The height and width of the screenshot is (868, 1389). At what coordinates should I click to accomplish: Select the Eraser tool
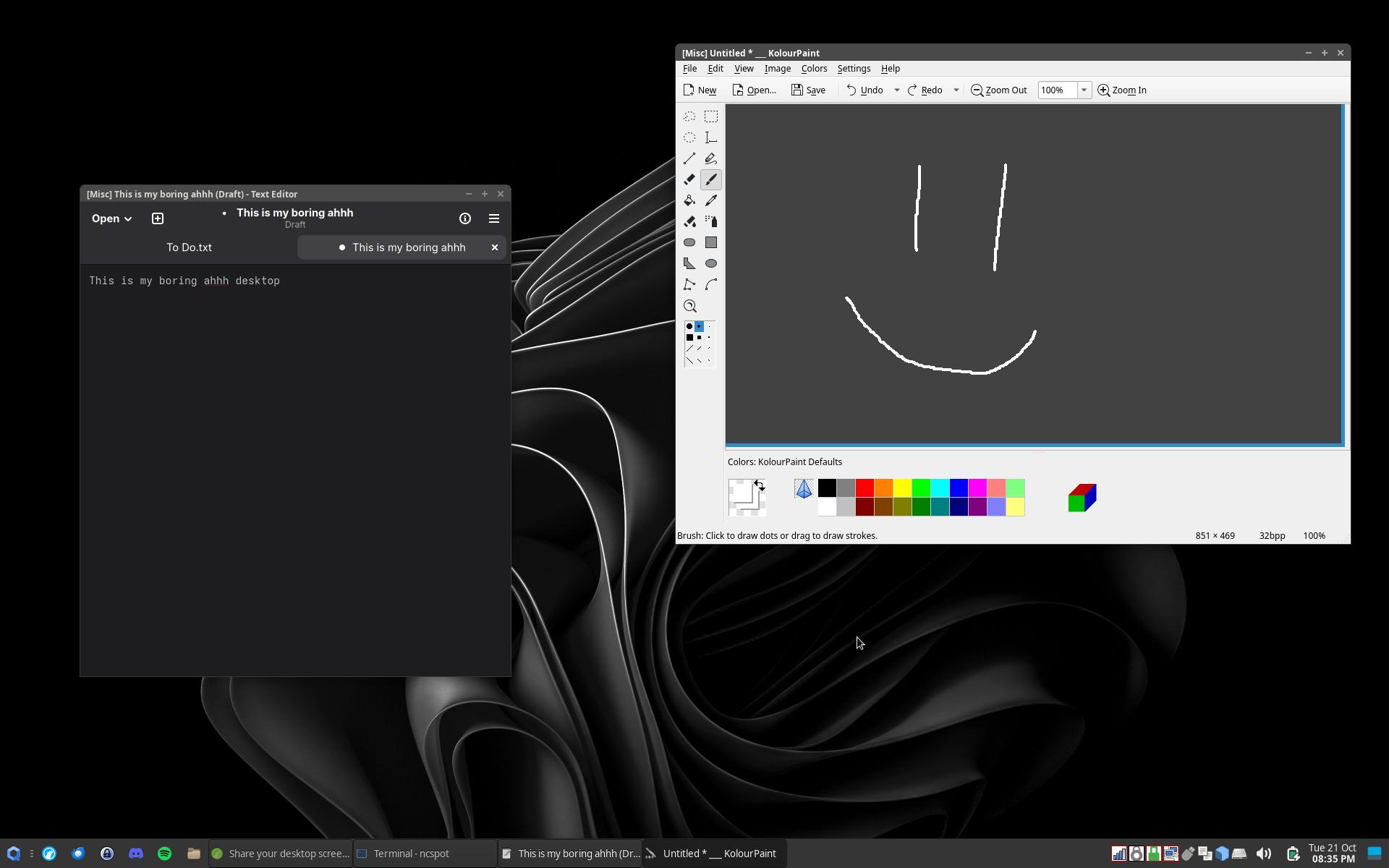point(689,179)
